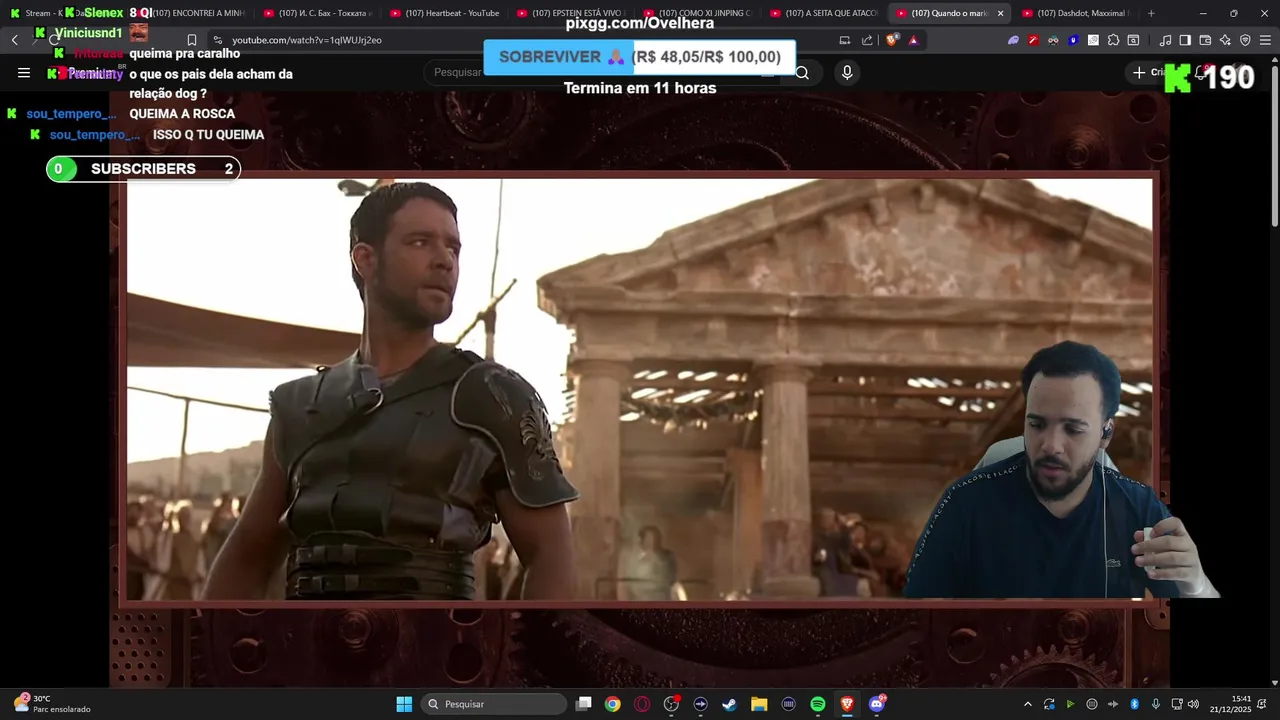This screenshot has height=720, width=1280.
Task: Toggle the browser sidebar panel icon
Action: (1185, 40)
